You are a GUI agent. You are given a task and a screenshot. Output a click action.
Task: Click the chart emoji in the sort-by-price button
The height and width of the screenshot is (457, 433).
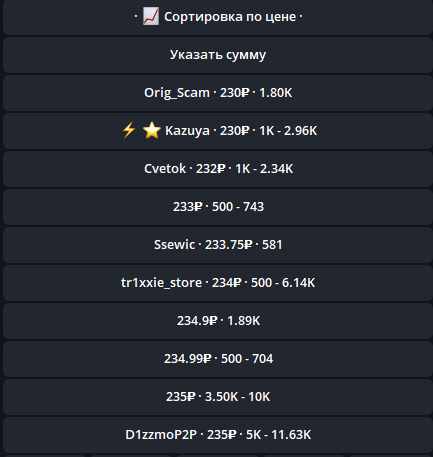coord(151,17)
